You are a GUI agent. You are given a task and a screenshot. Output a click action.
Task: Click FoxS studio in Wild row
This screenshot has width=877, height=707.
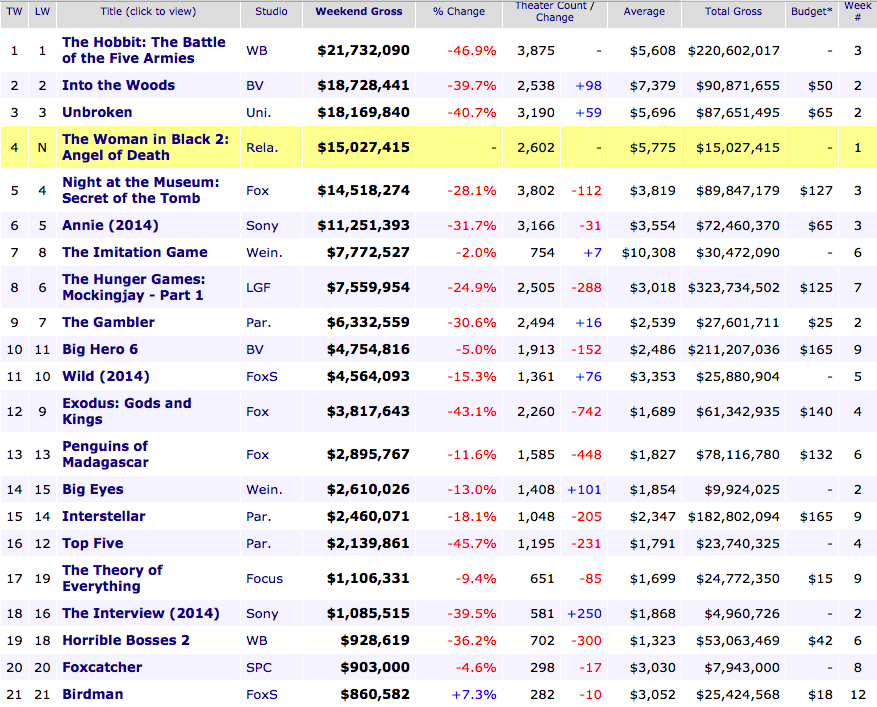[x=262, y=376]
